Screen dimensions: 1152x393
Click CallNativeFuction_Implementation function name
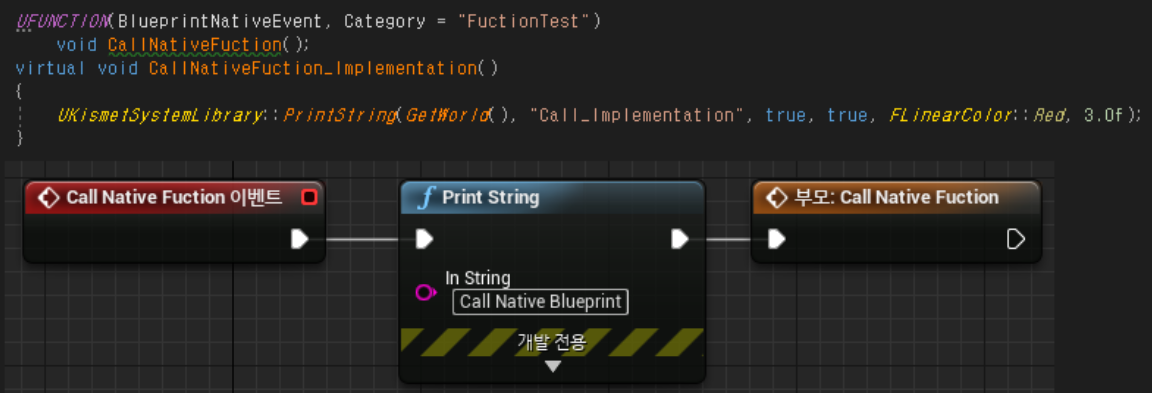point(313,68)
